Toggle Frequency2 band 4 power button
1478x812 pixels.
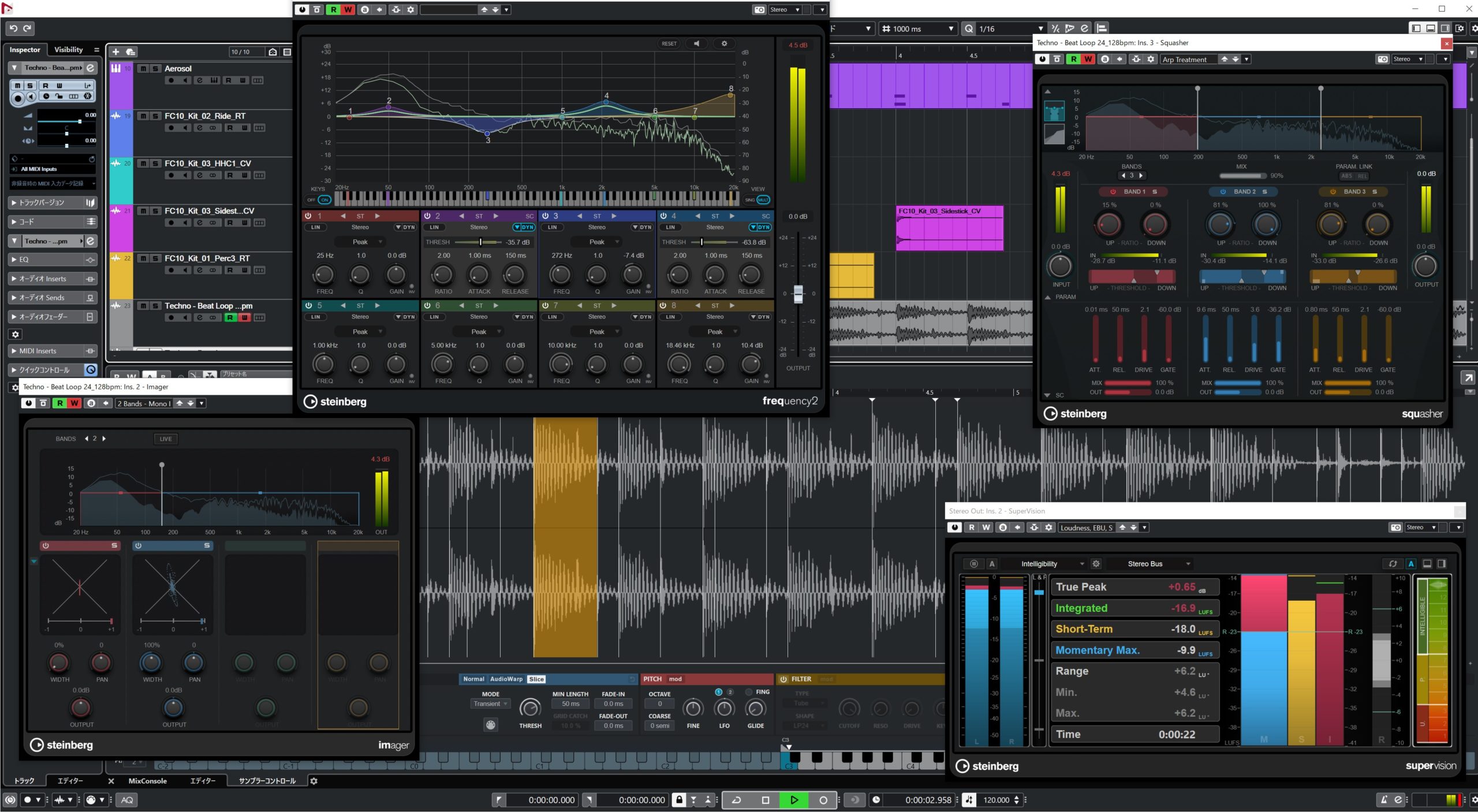(x=663, y=216)
